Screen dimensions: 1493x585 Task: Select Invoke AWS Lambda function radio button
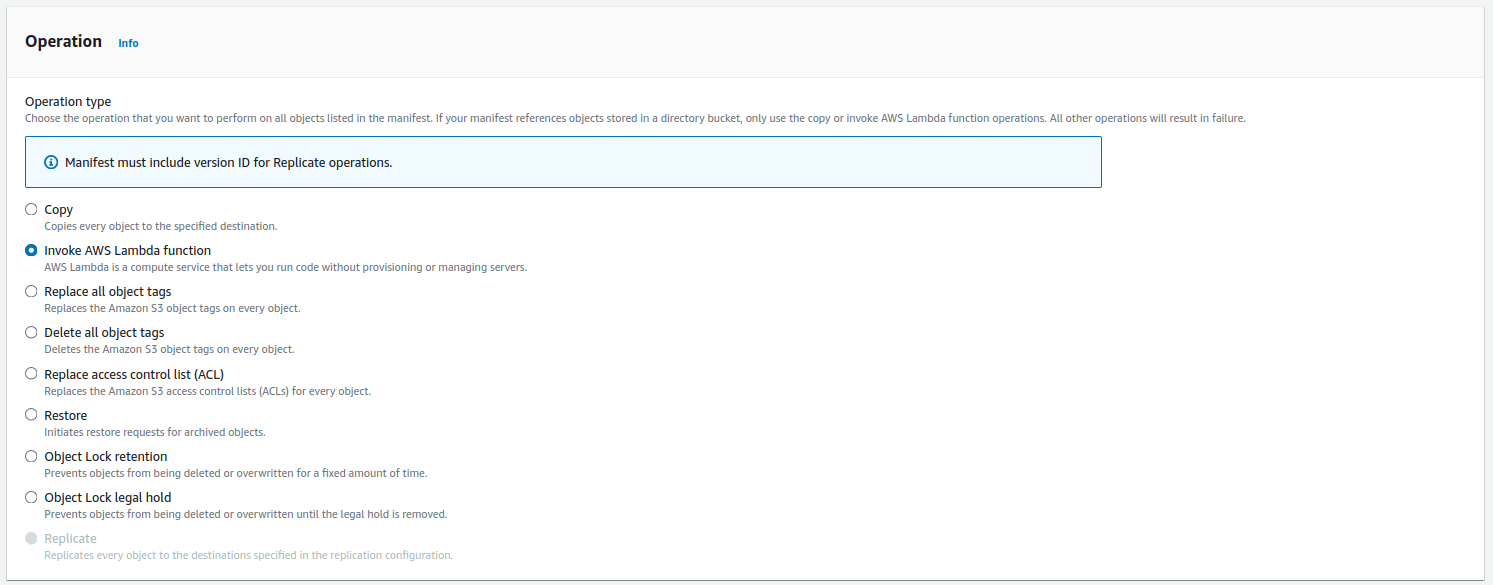(31, 250)
